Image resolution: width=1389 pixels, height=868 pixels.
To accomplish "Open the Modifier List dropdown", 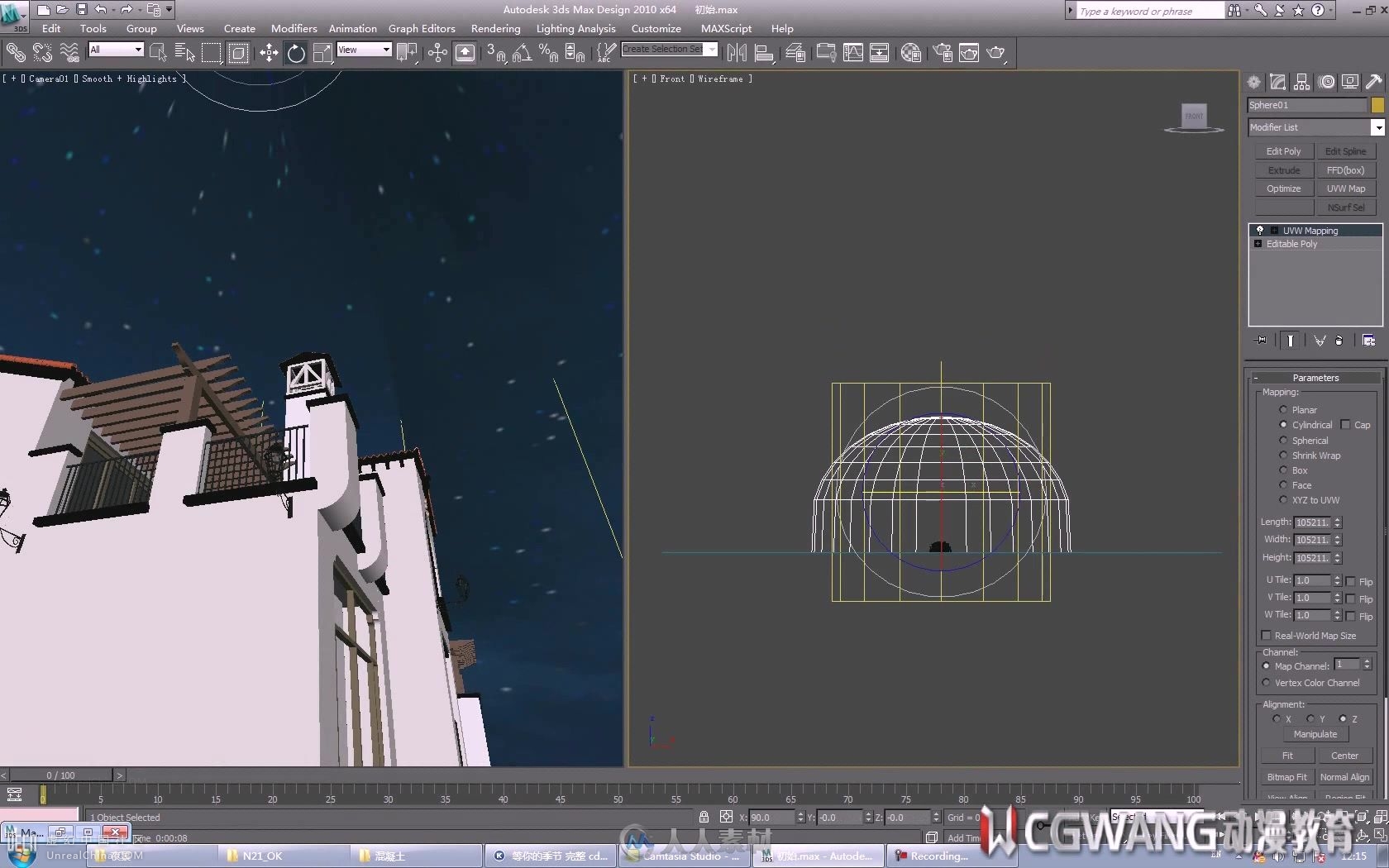I will point(1377,127).
